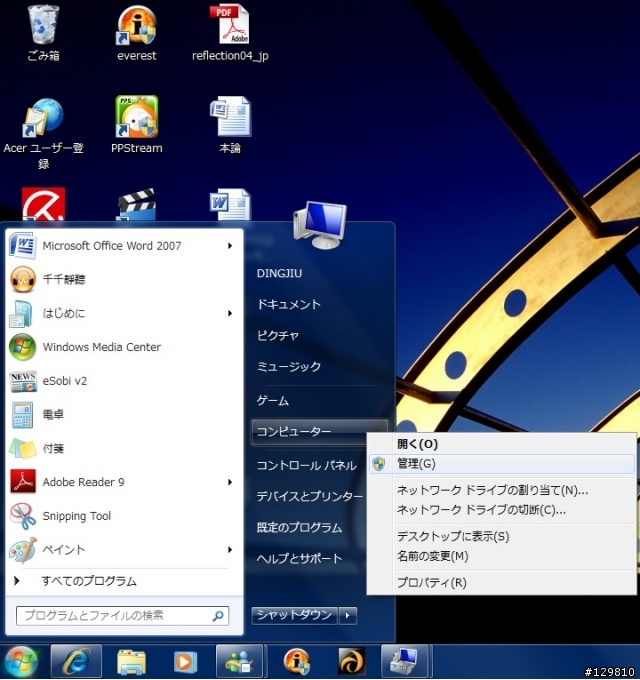640x680 pixels.
Task: Open eSobi v2 news reader
Action: (x=123, y=381)
